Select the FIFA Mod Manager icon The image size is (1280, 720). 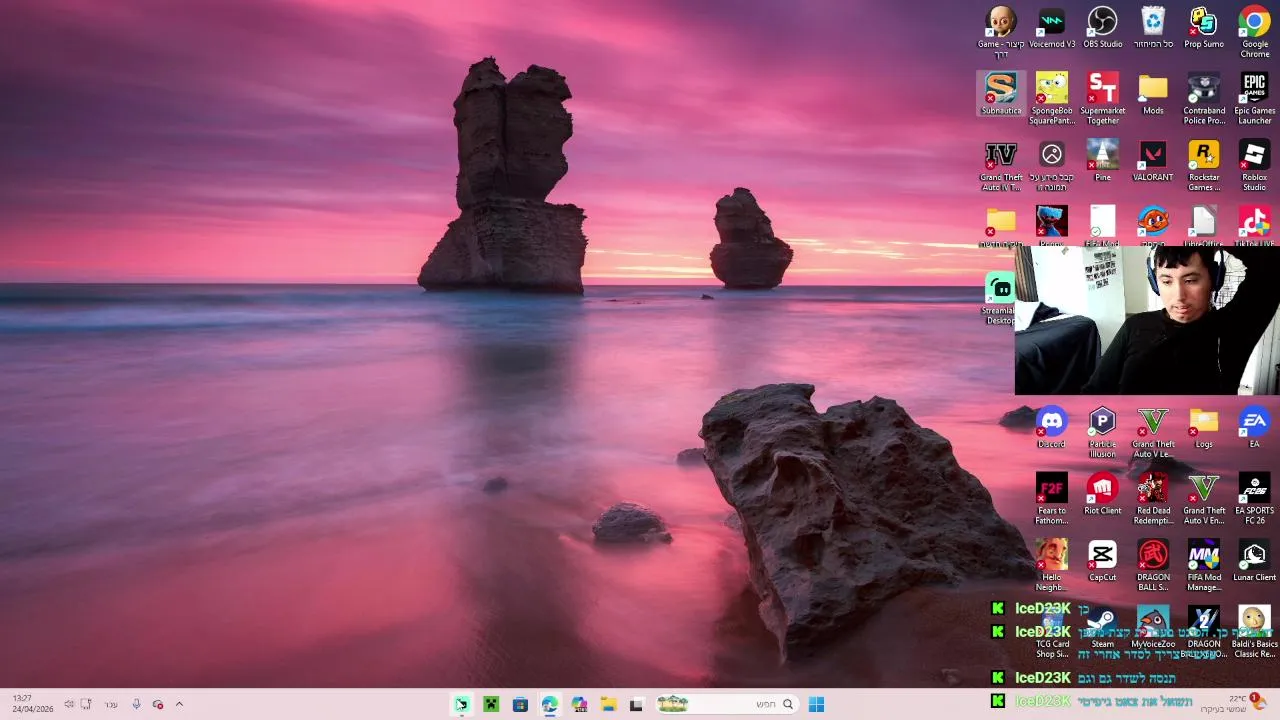coord(1204,565)
